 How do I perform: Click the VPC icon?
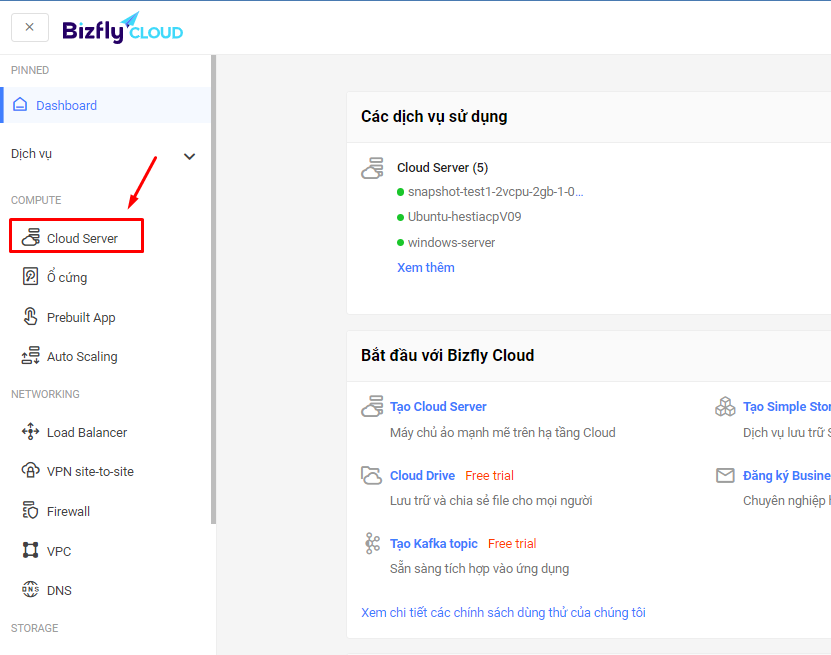(30, 550)
